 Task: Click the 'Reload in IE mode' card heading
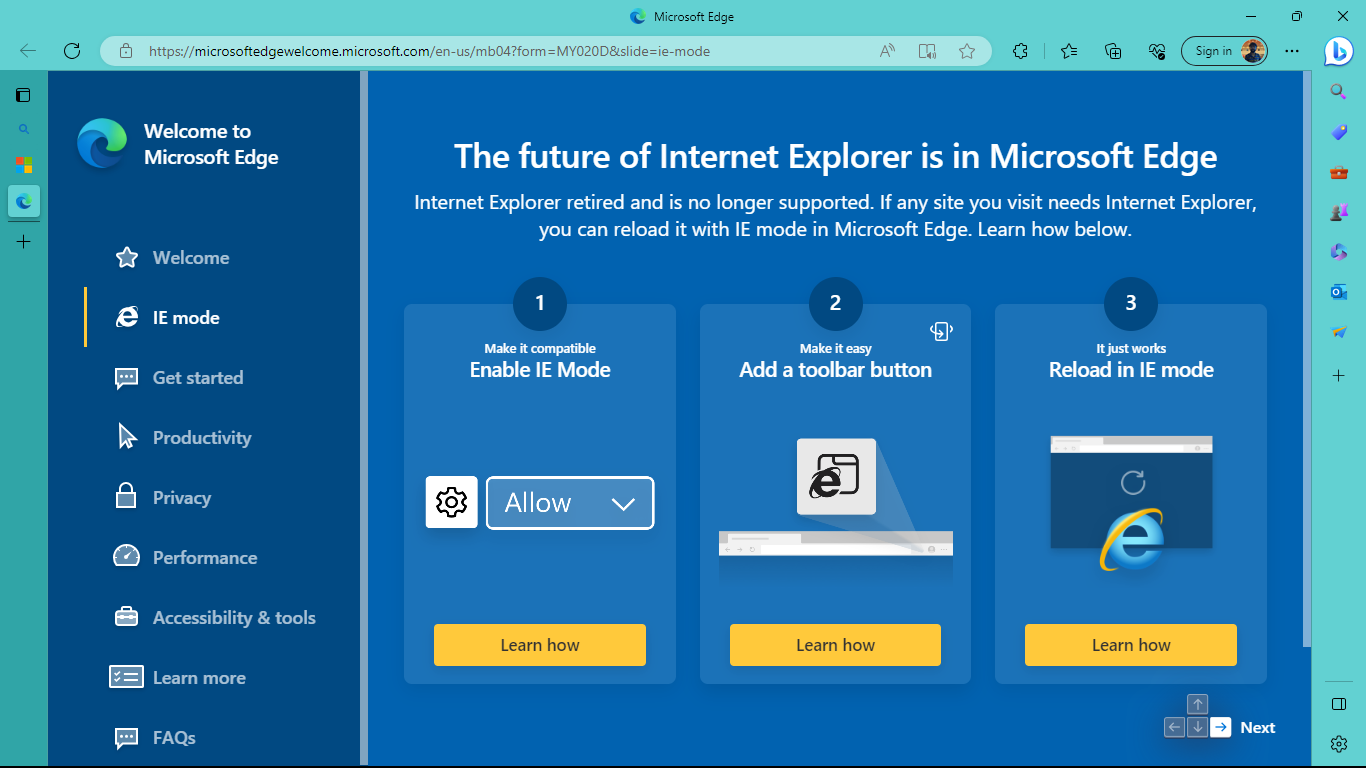click(x=1131, y=370)
